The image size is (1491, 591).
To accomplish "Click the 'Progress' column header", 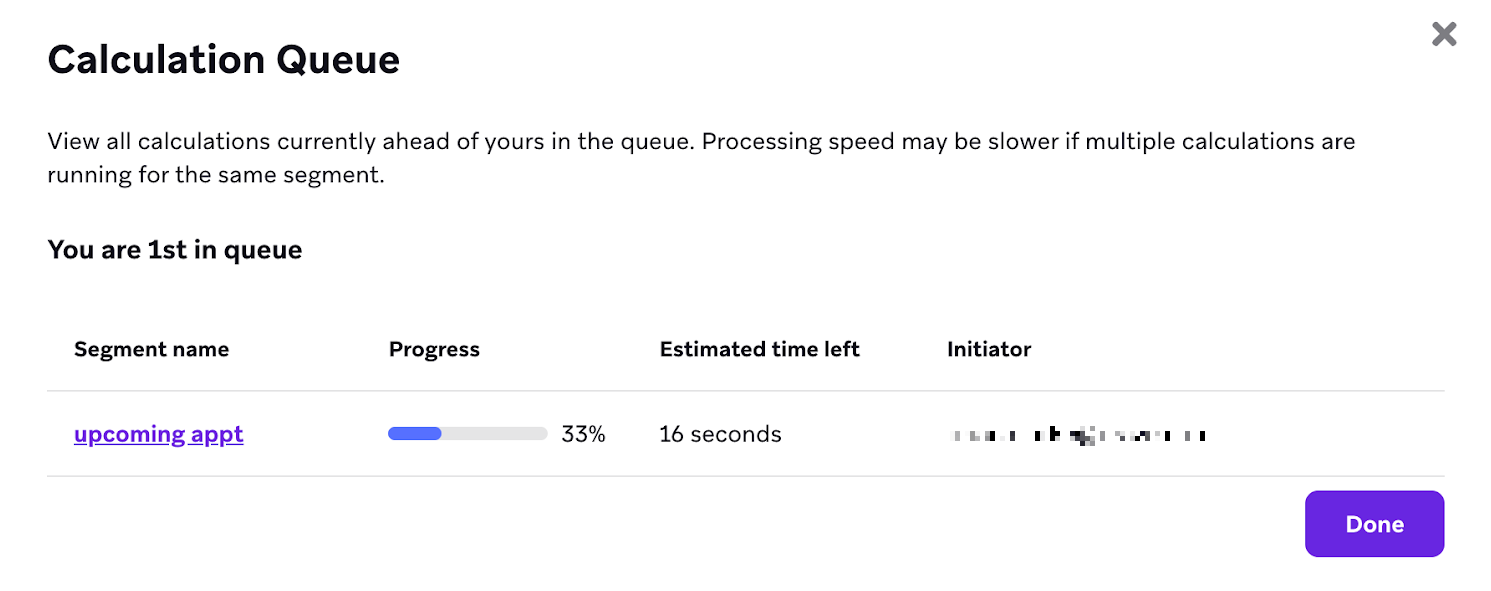I will [x=434, y=349].
